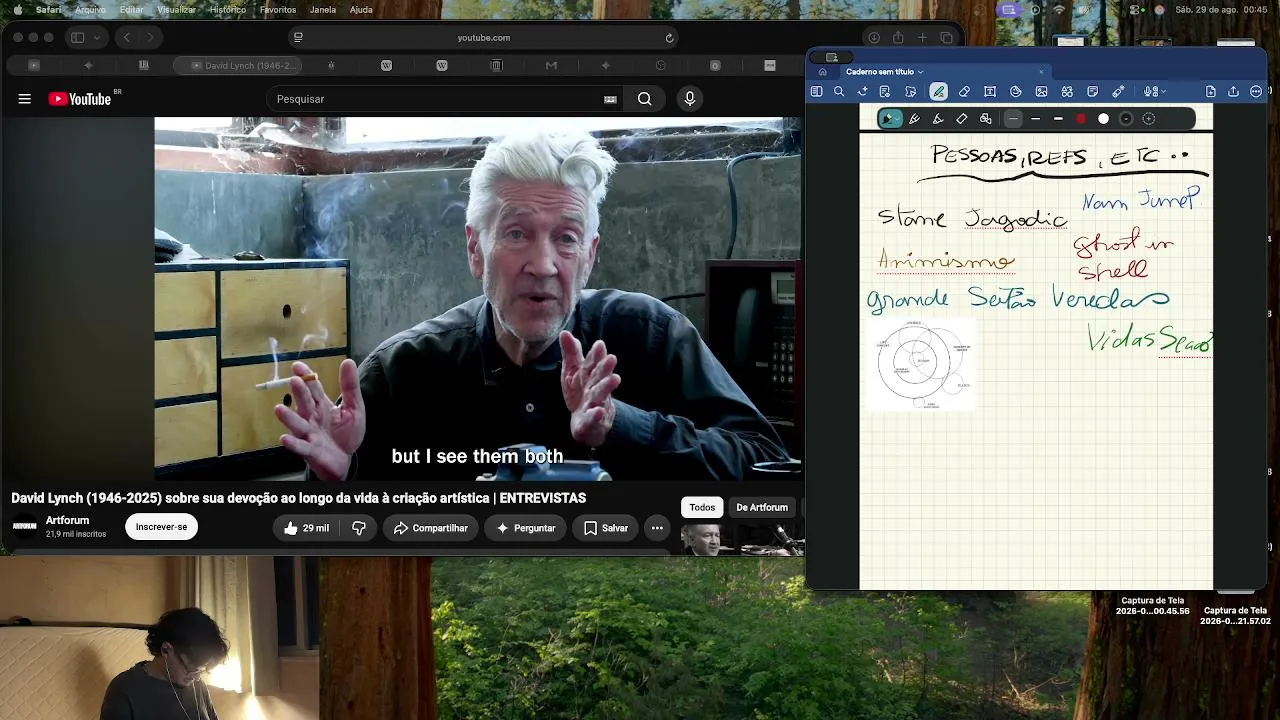Save the video with Salvar
Image resolution: width=1280 pixels, height=720 pixels.
pos(606,528)
